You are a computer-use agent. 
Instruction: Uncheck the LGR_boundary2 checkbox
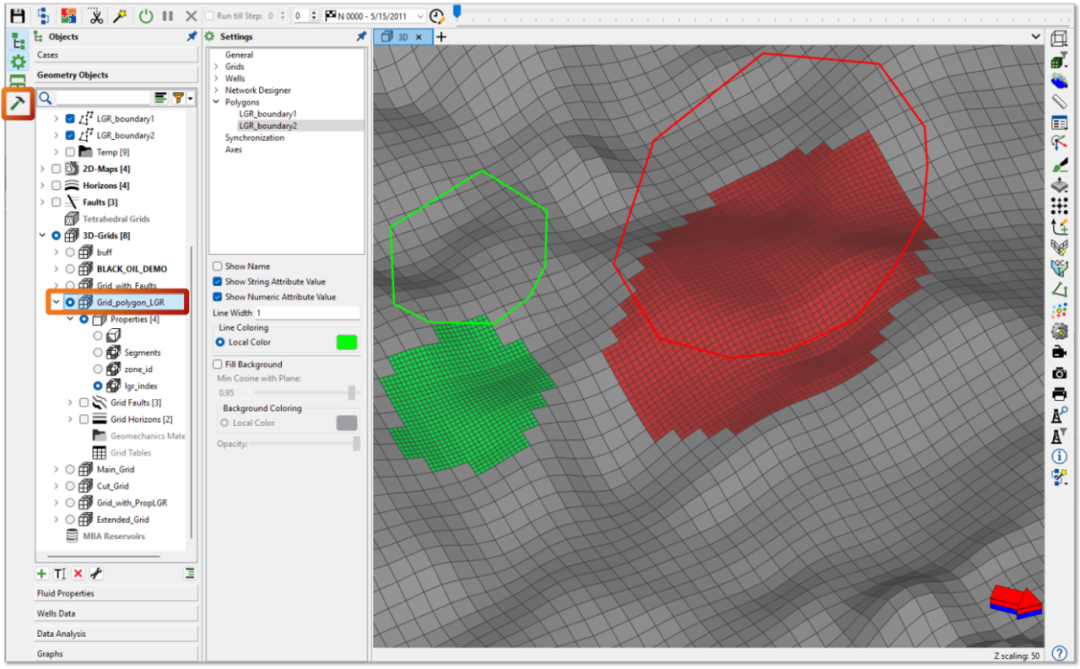[x=70, y=135]
